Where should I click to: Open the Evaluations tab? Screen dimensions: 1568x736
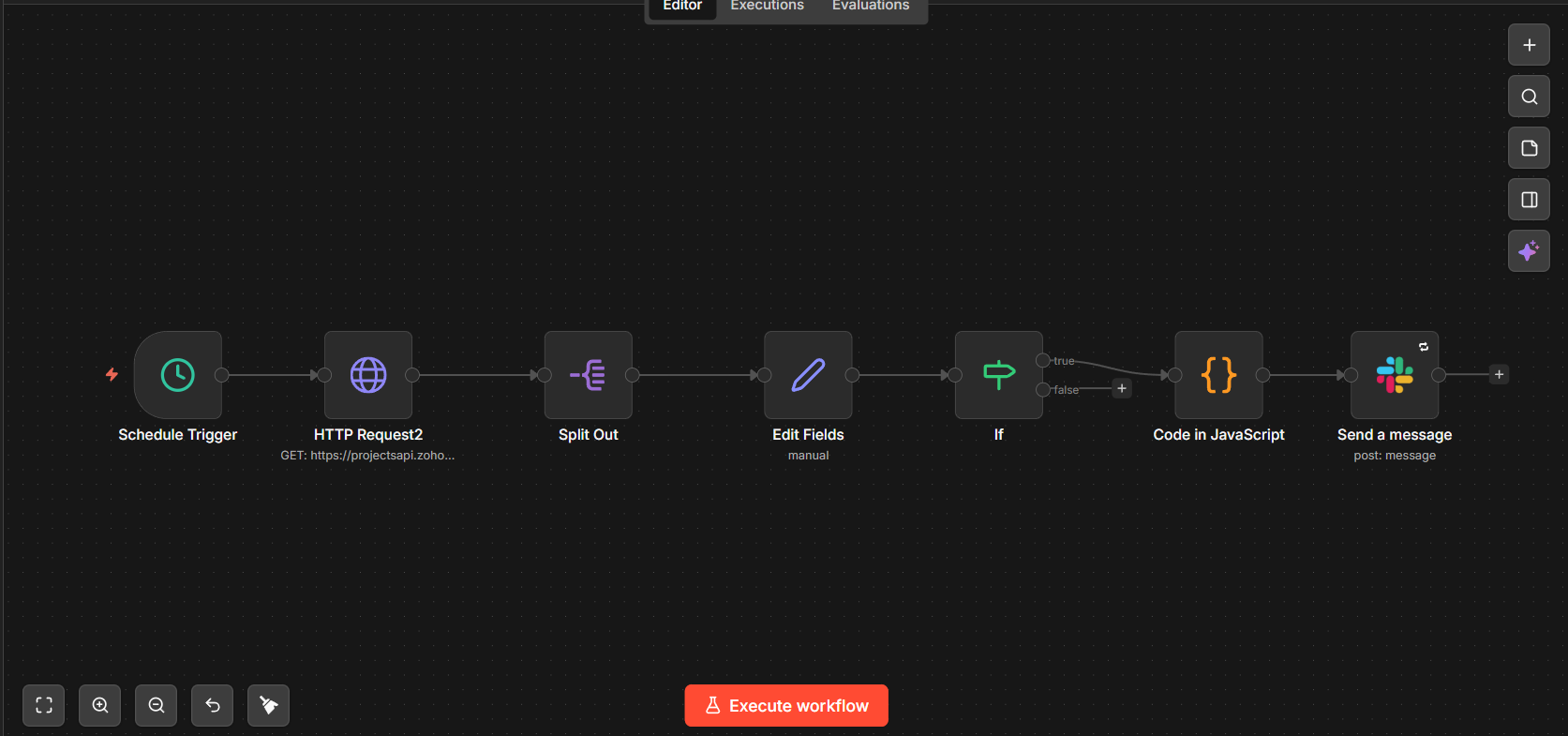871,7
